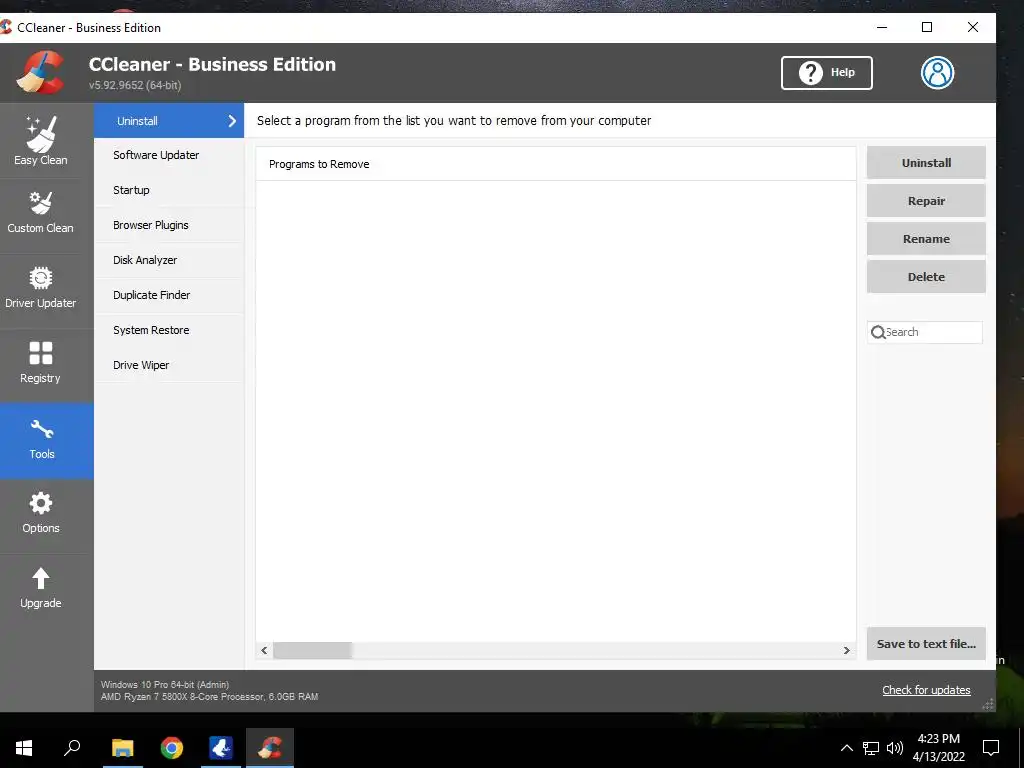Click the Uninstall button on the right
The height and width of the screenshot is (768, 1024).
926,163
